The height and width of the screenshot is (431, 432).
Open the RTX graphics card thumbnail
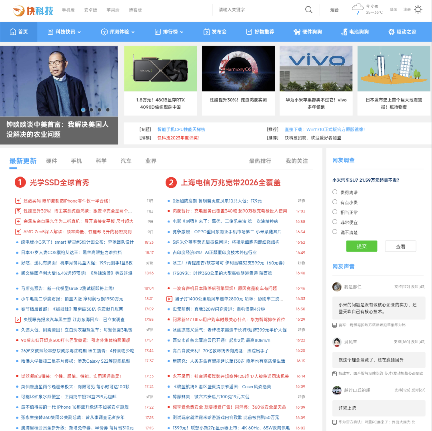[x=160, y=69]
